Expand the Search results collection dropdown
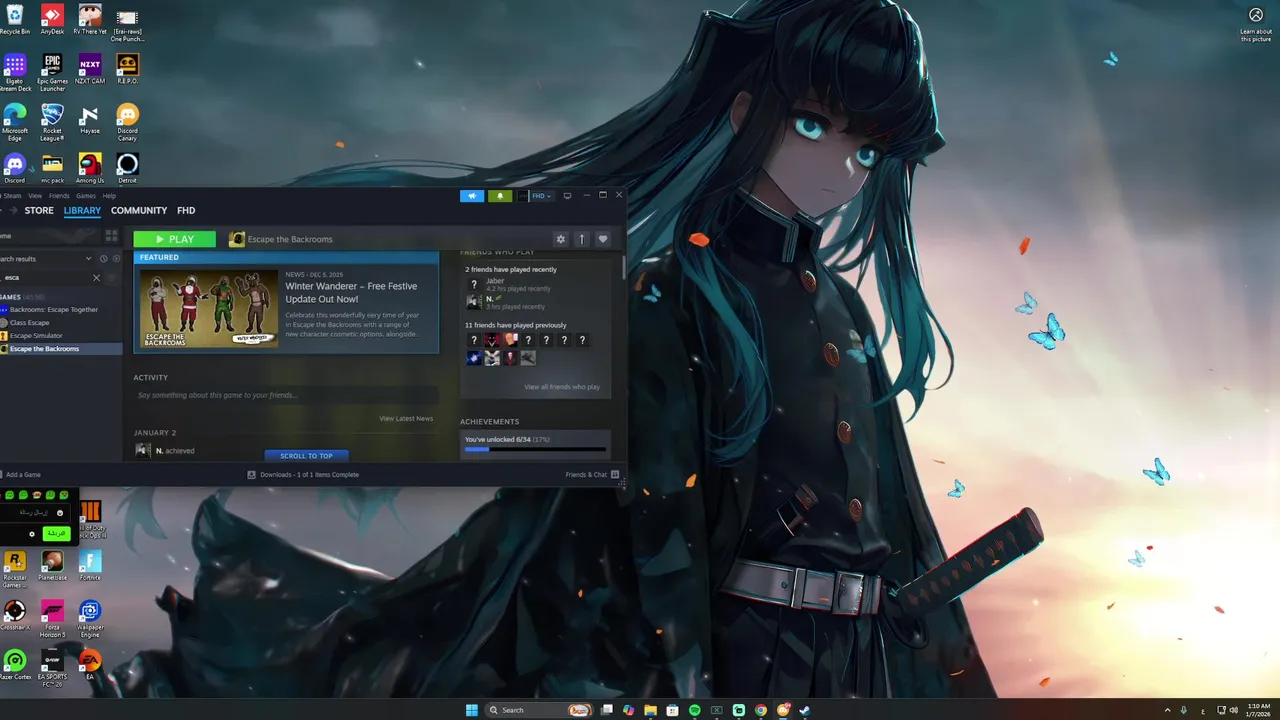Screen dimensions: 1280x720 coord(88,259)
